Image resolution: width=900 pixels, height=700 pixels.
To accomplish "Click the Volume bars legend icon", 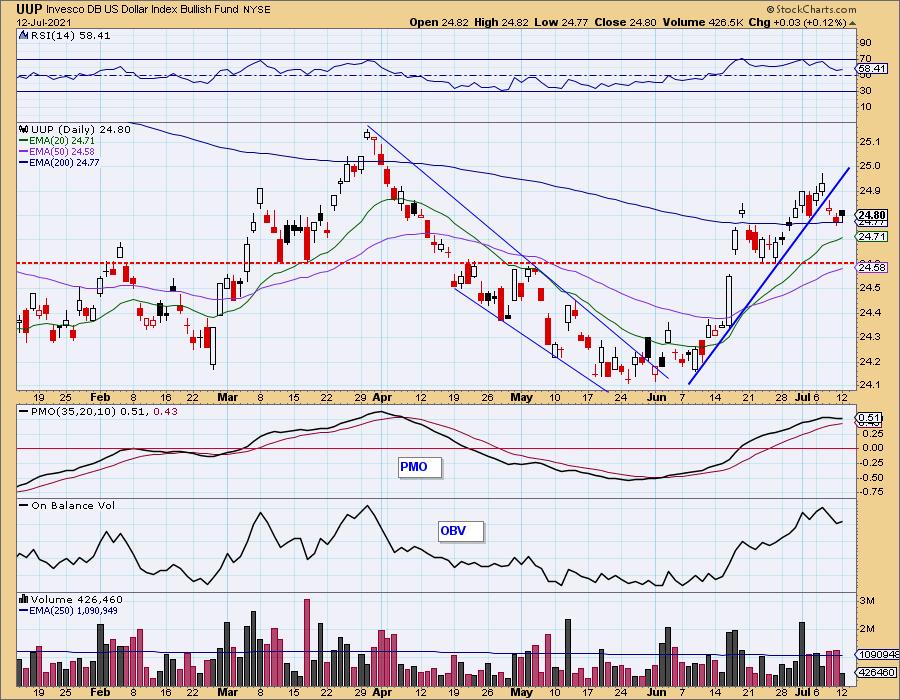I will tap(23, 599).
